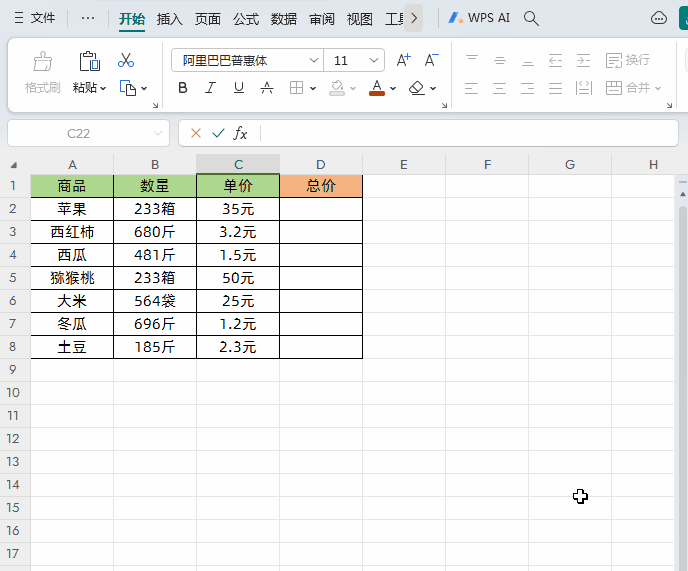
Task: Click the red font color button
Action: pos(377,88)
